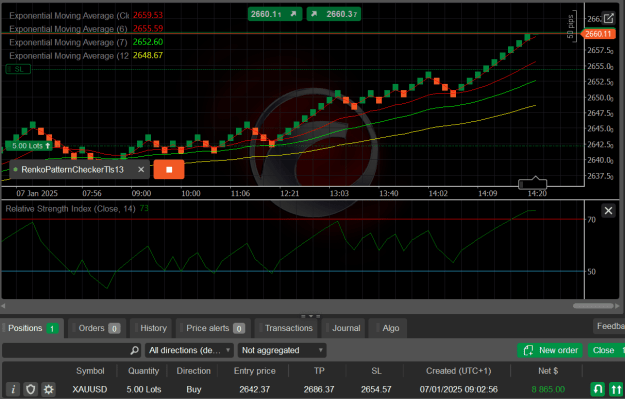Click the horizontal chart scrollbar thumb
Viewport: 625px width, 399px height.
593,306
